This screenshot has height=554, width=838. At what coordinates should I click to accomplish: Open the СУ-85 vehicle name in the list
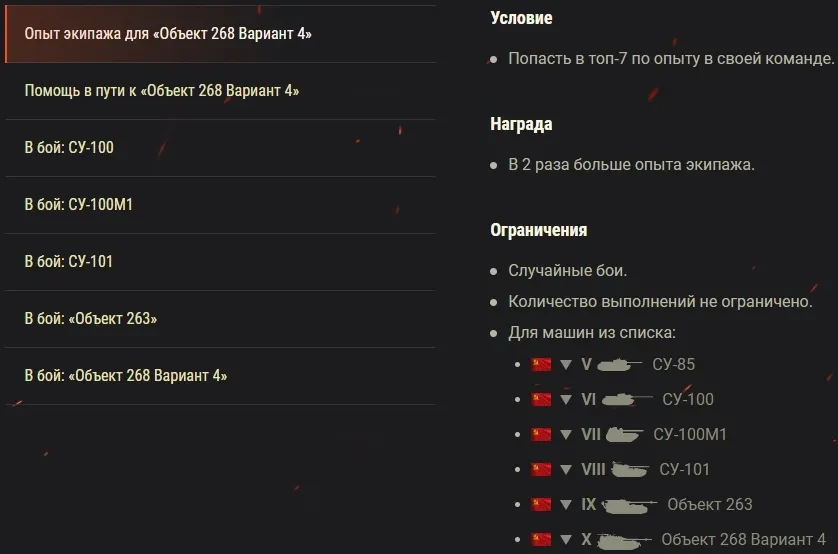click(673, 365)
